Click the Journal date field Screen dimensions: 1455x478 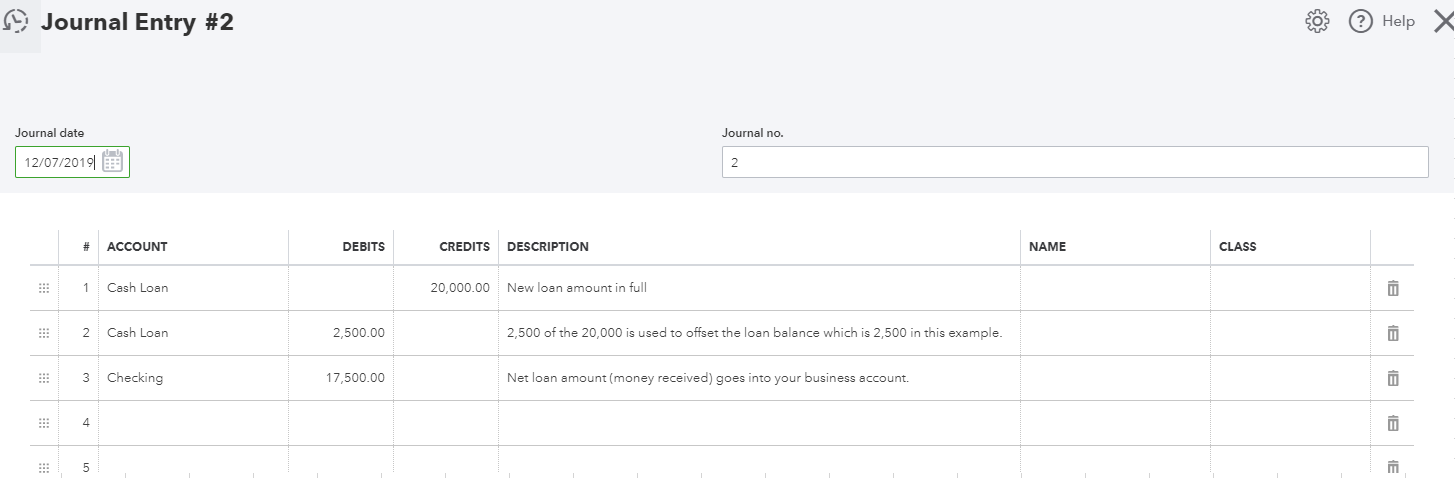[60, 162]
